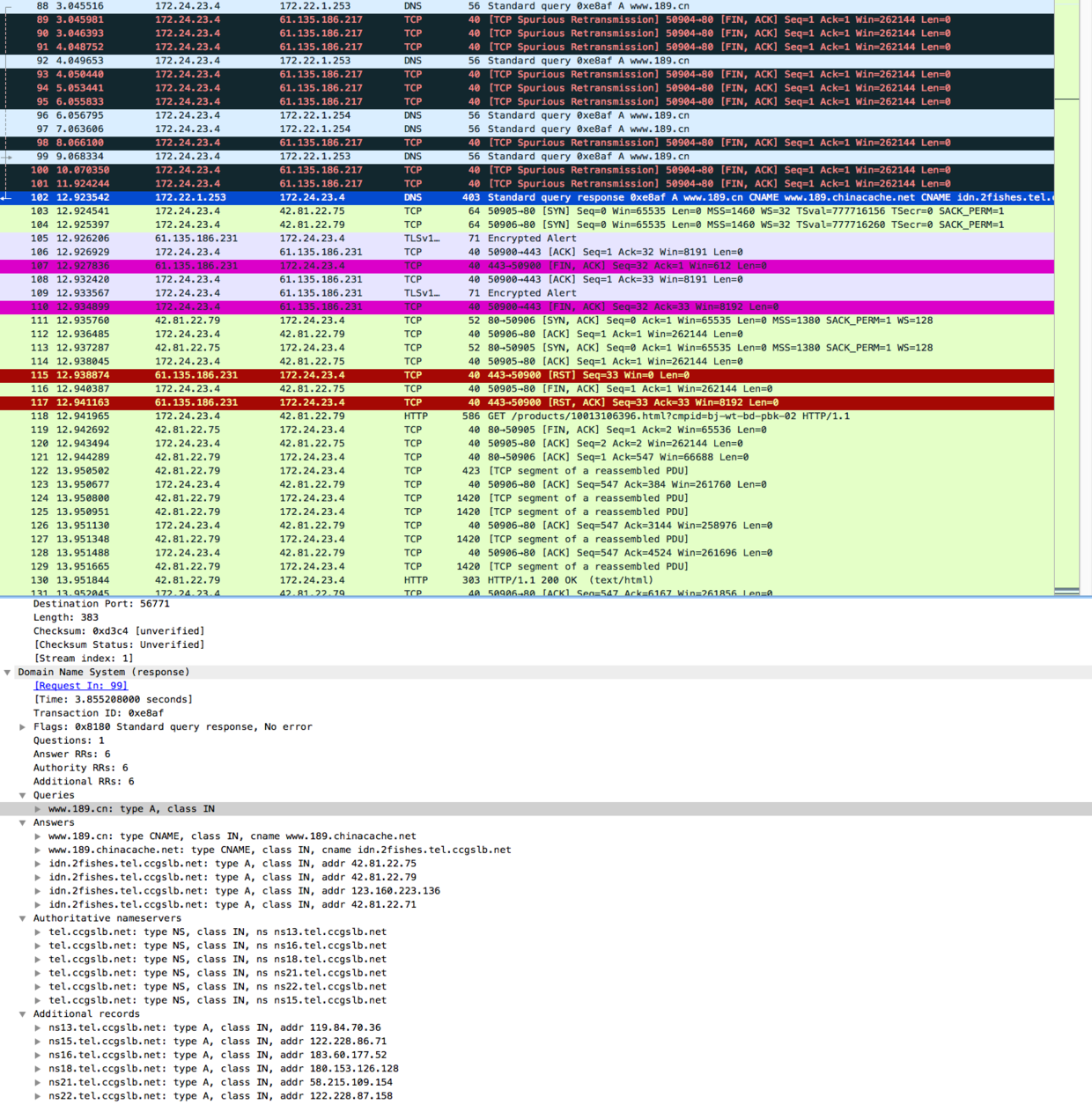
Task: Expand the www.189.cn CNAME answer record
Action: 38,836
